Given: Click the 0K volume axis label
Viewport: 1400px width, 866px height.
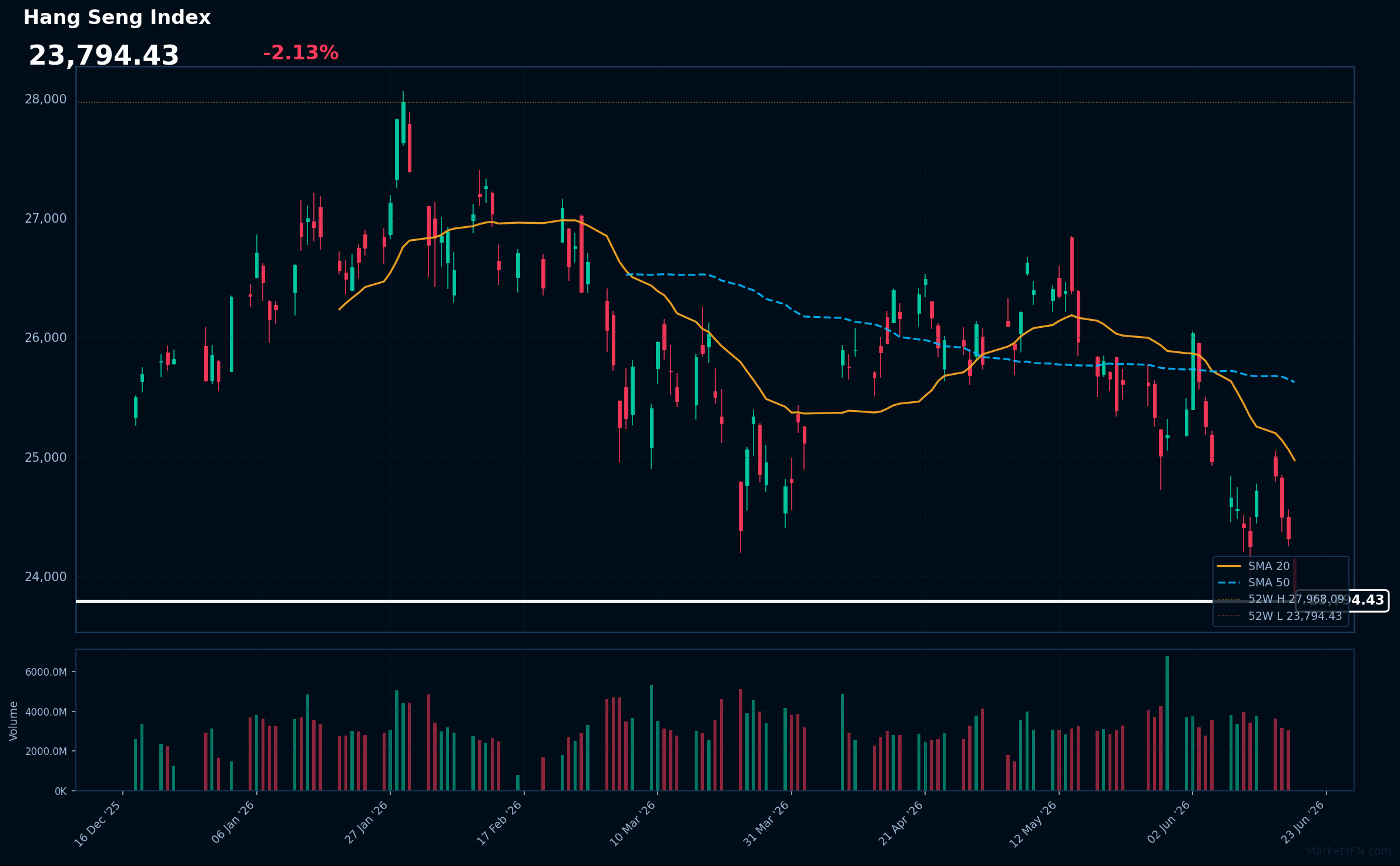Looking at the screenshot, I should point(61,791).
